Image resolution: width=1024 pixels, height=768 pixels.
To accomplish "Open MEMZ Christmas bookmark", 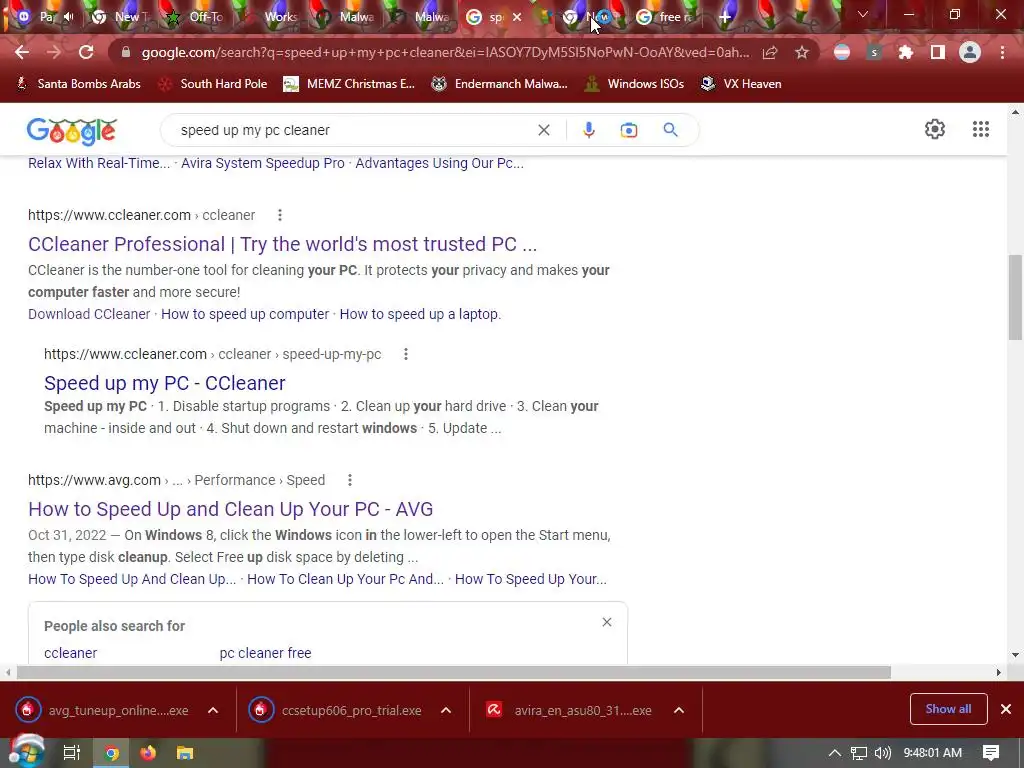I will (349, 84).
